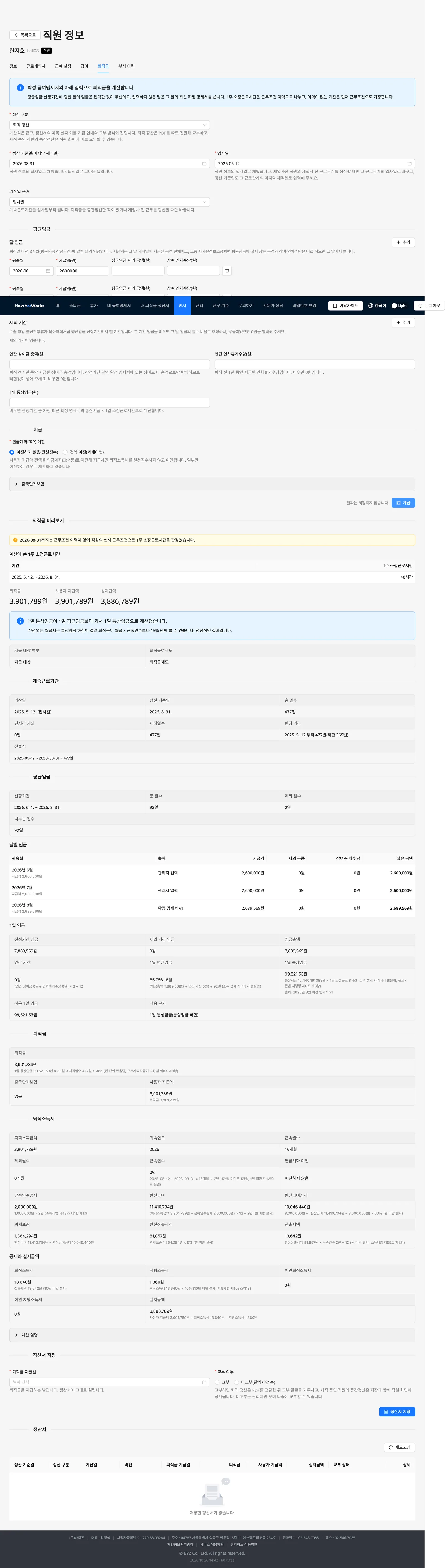445x1568 pixels.
Task: Open calendar icon for 정산 기준일 field
Action: [x=204, y=164]
